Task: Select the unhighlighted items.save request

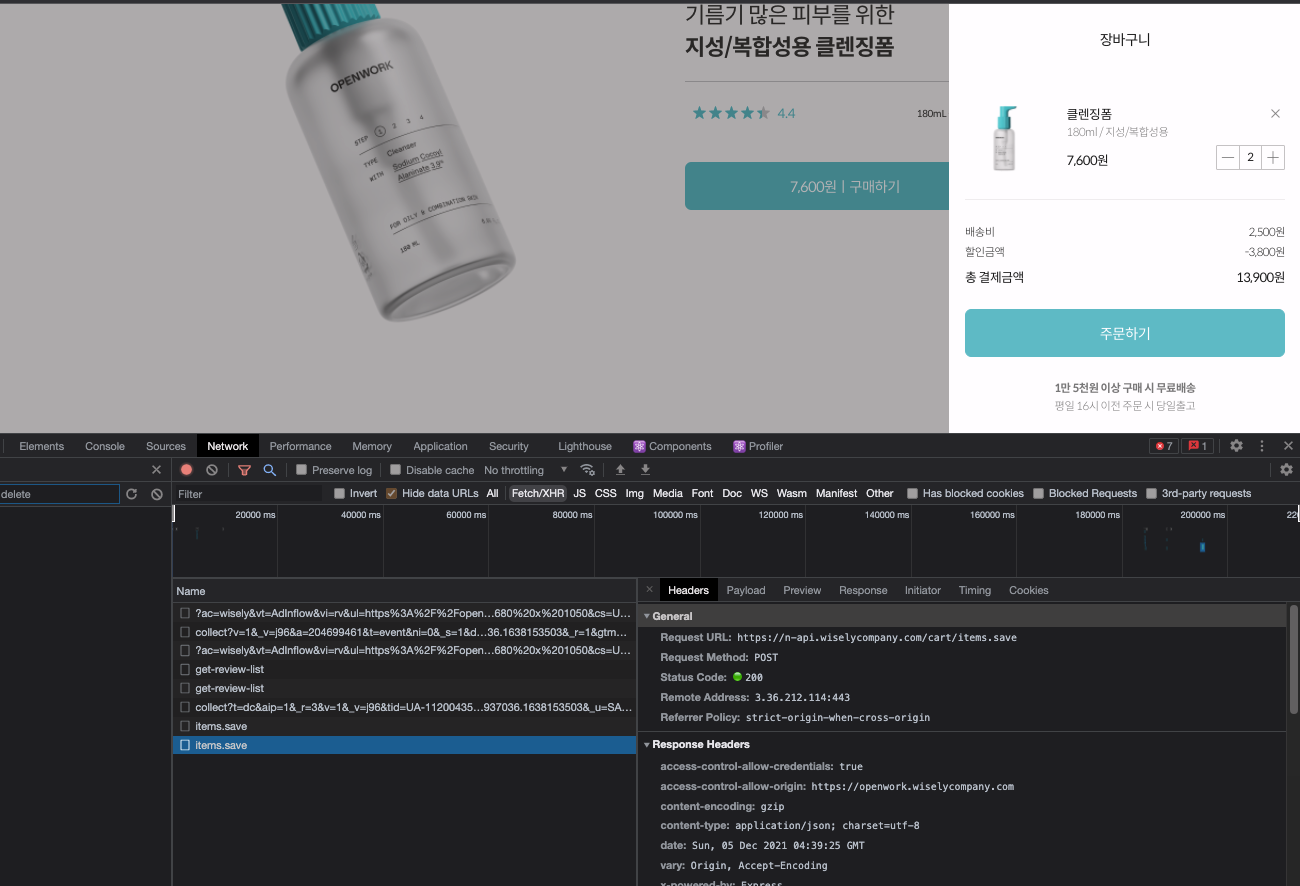Action: coord(404,726)
